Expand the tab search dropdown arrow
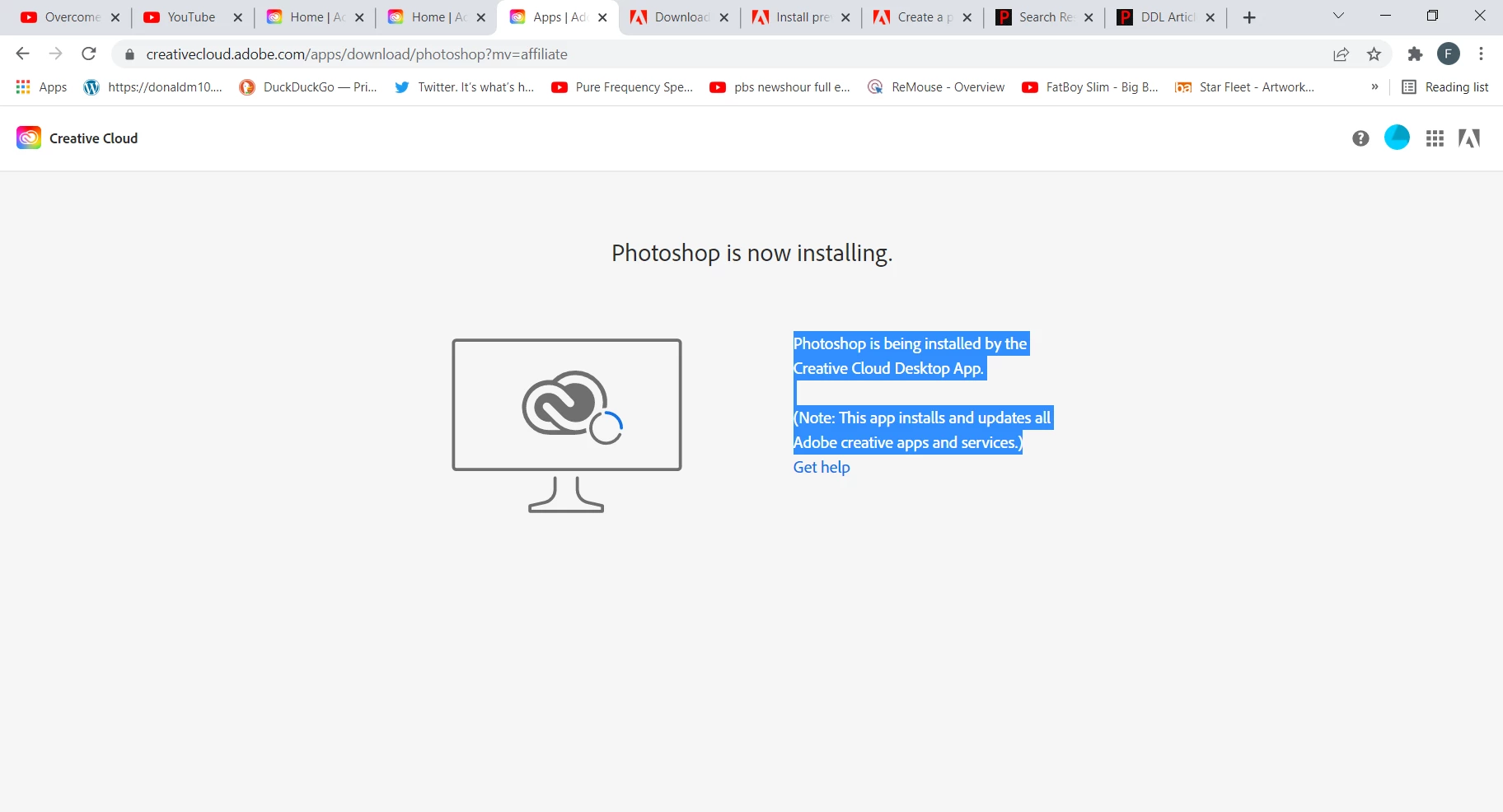This screenshot has width=1503, height=812. coord(1338,16)
